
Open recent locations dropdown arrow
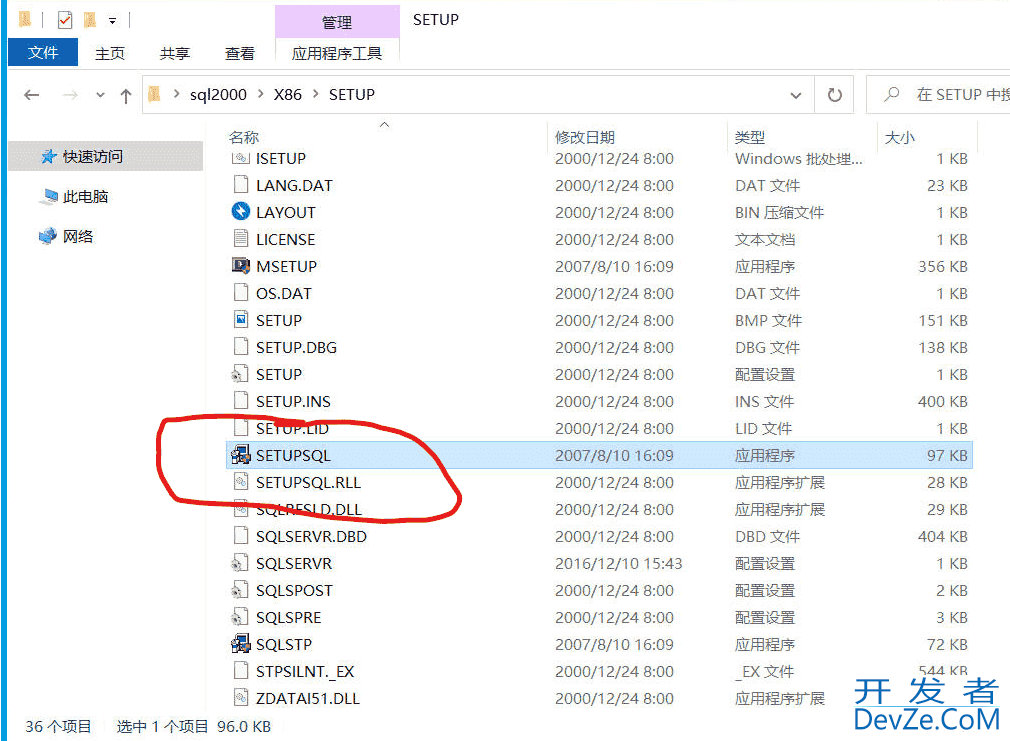click(100, 95)
